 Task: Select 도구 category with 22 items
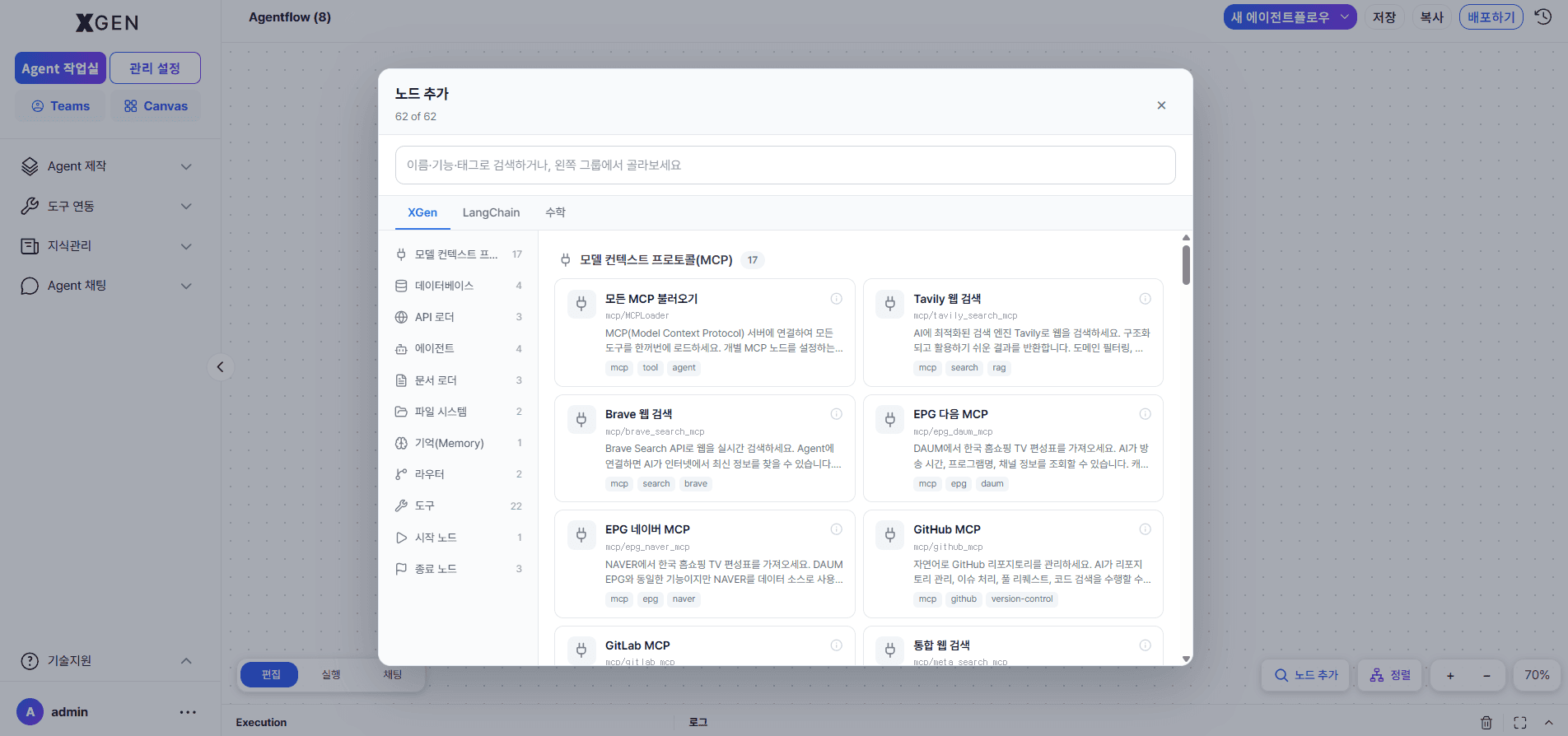[x=459, y=505]
